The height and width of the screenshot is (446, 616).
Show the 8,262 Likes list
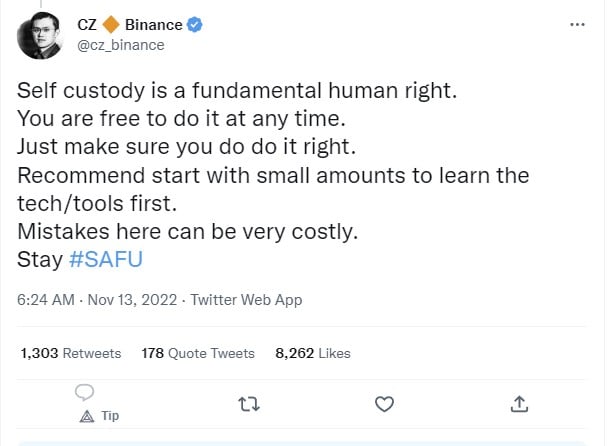pos(312,353)
